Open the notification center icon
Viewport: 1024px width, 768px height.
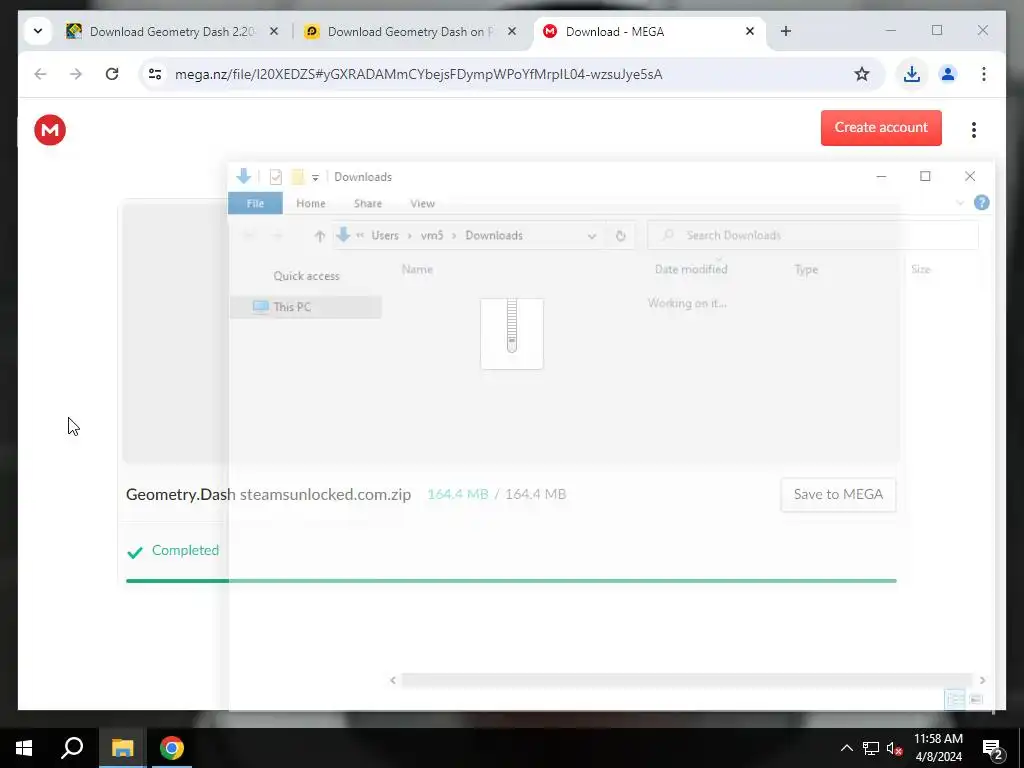pos(993,750)
